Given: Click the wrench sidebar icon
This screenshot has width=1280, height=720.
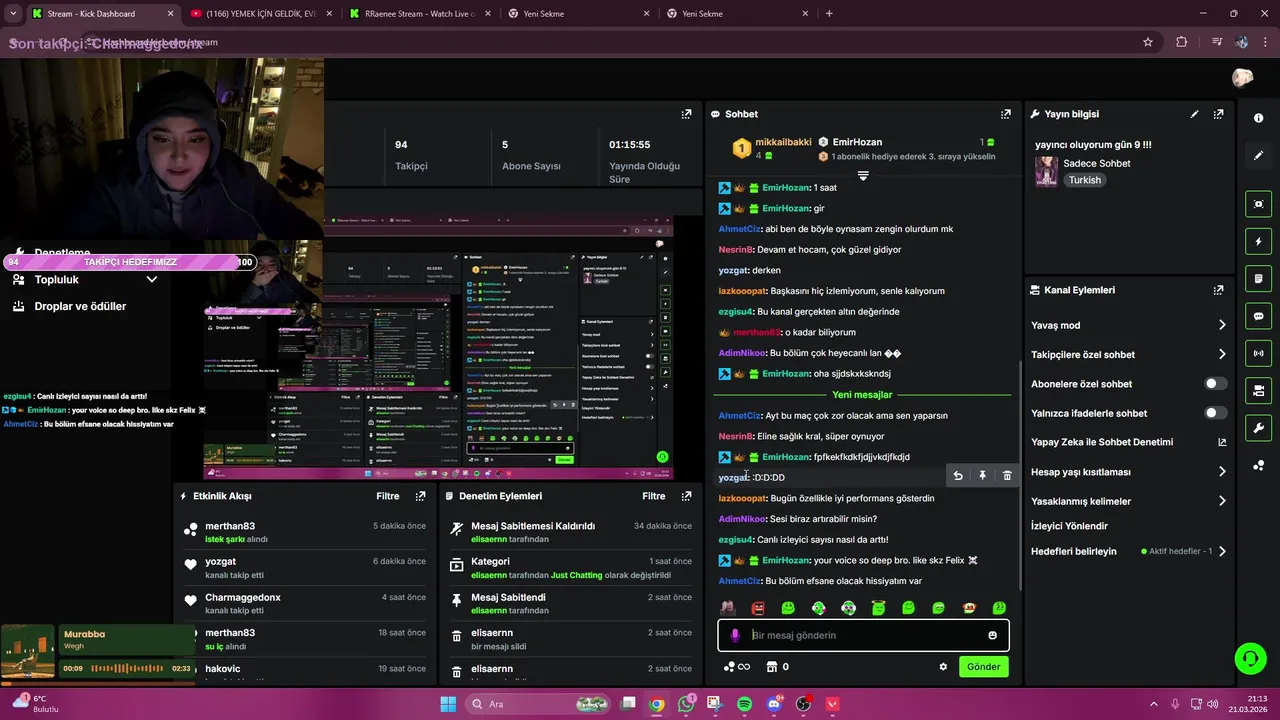Looking at the screenshot, I should [1258, 428].
